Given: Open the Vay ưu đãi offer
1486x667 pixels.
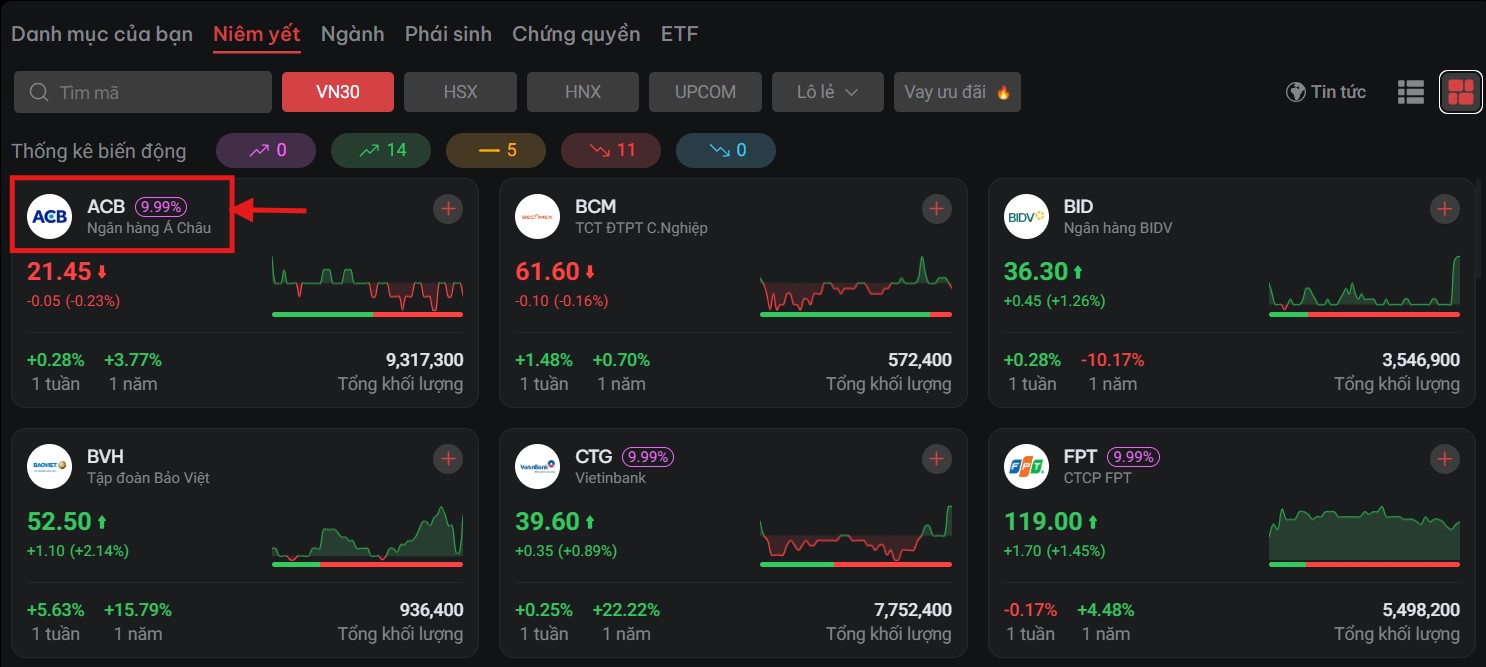Looking at the screenshot, I should click(957, 92).
